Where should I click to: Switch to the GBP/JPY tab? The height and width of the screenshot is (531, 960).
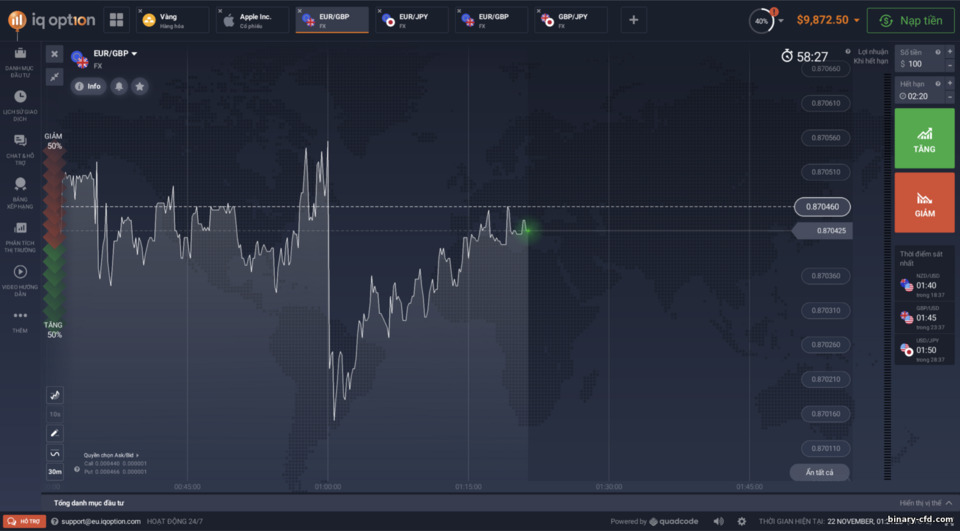tap(571, 20)
